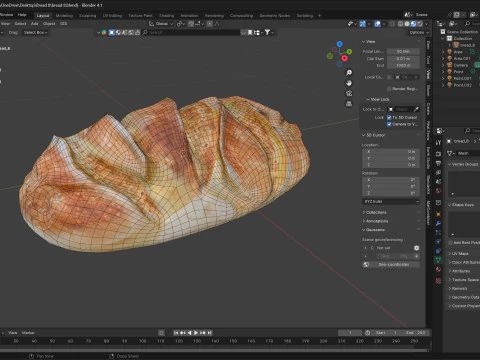The image size is (480, 360).
Task: Toggle perspective/orthographic grid icon
Action: [x=349, y=104]
